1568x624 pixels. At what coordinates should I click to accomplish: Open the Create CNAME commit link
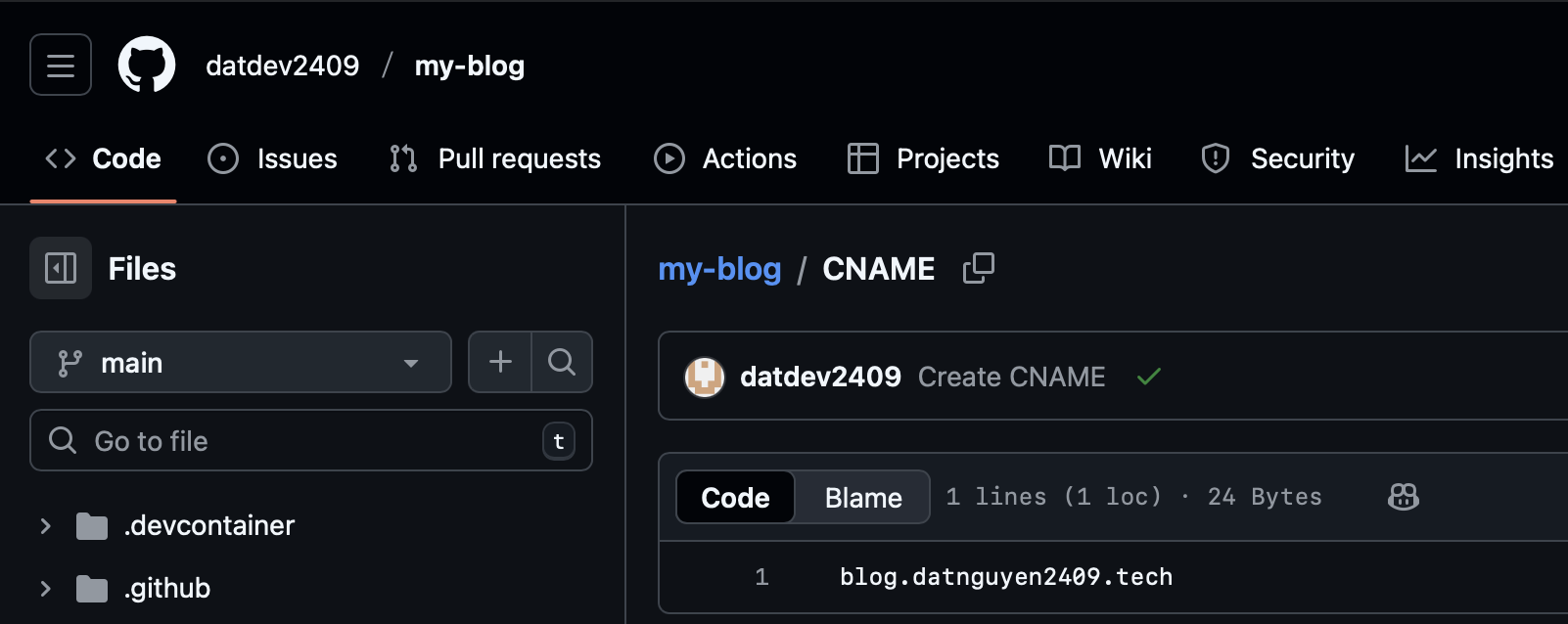tap(1011, 377)
